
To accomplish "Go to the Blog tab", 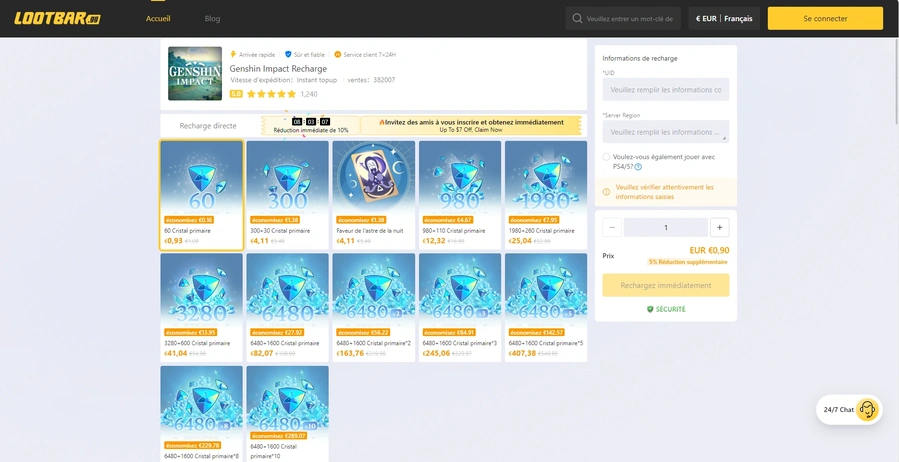I will [x=212, y=18].
